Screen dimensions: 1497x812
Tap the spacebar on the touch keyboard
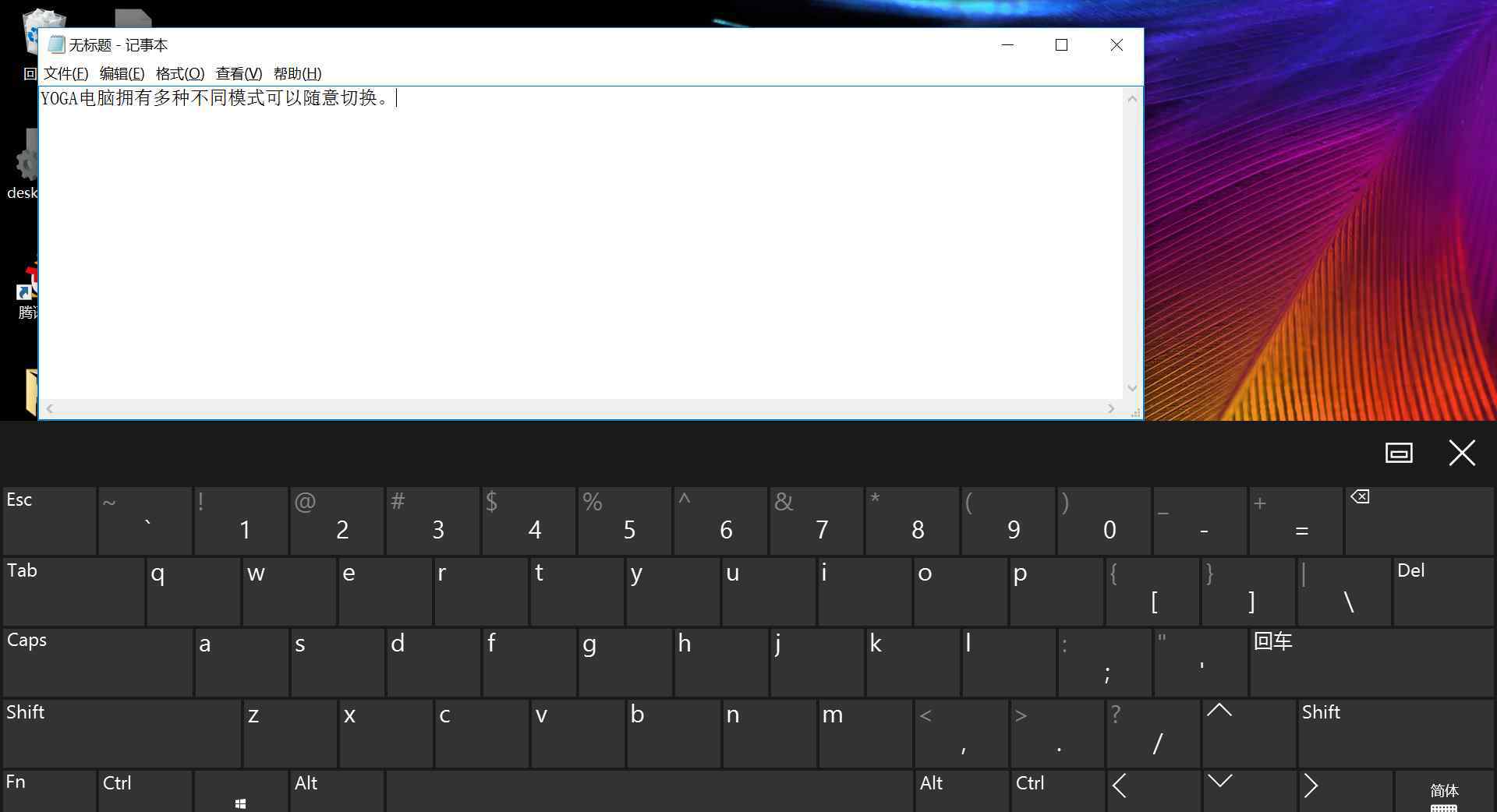coord(649,791)
